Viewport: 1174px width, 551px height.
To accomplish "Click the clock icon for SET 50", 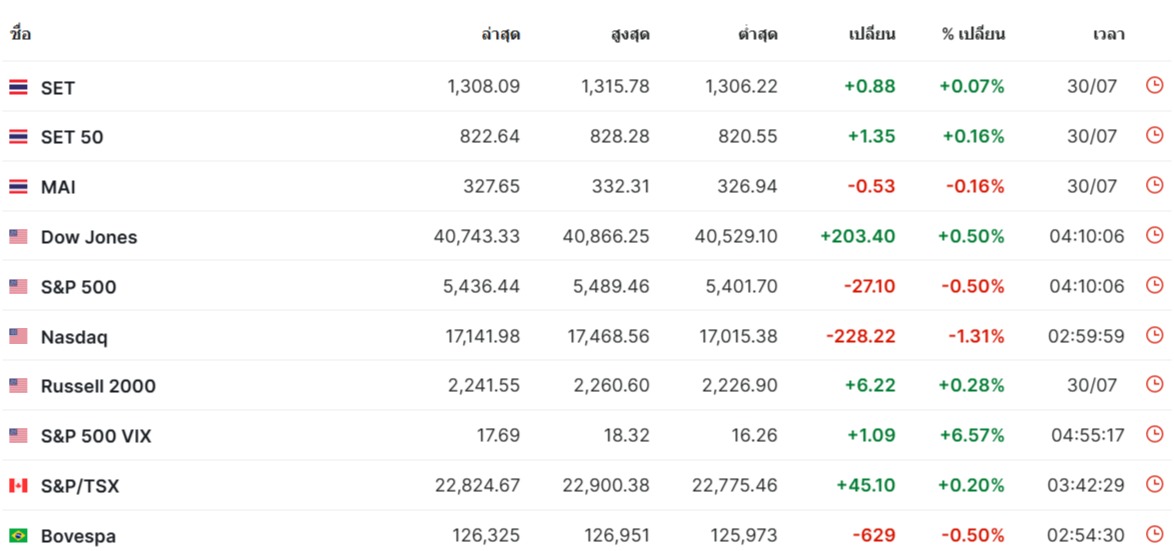I will point(1154,136).
